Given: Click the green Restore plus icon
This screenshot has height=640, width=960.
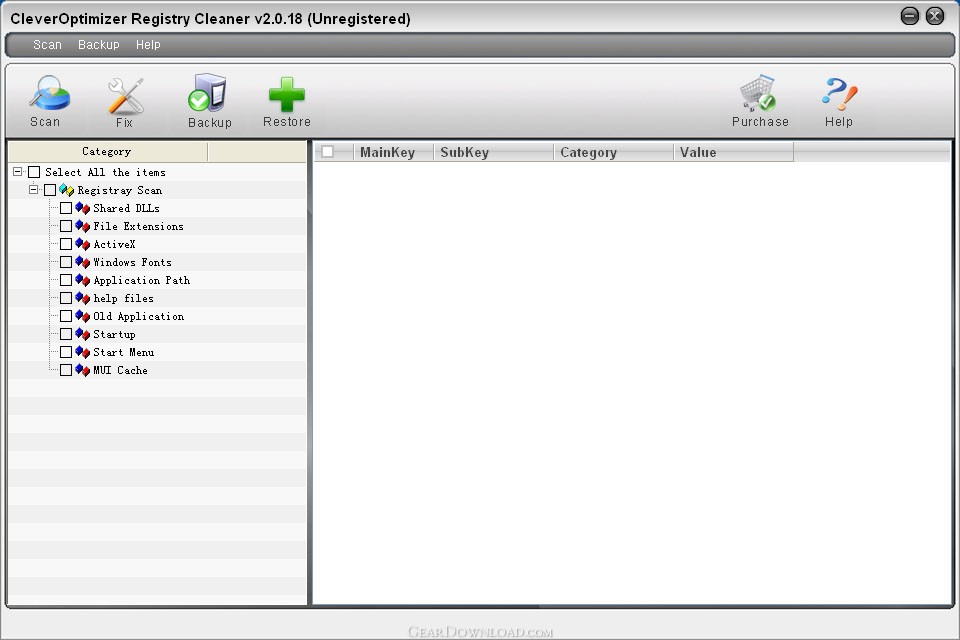Looking at the screenshot, I should (287, 95).
